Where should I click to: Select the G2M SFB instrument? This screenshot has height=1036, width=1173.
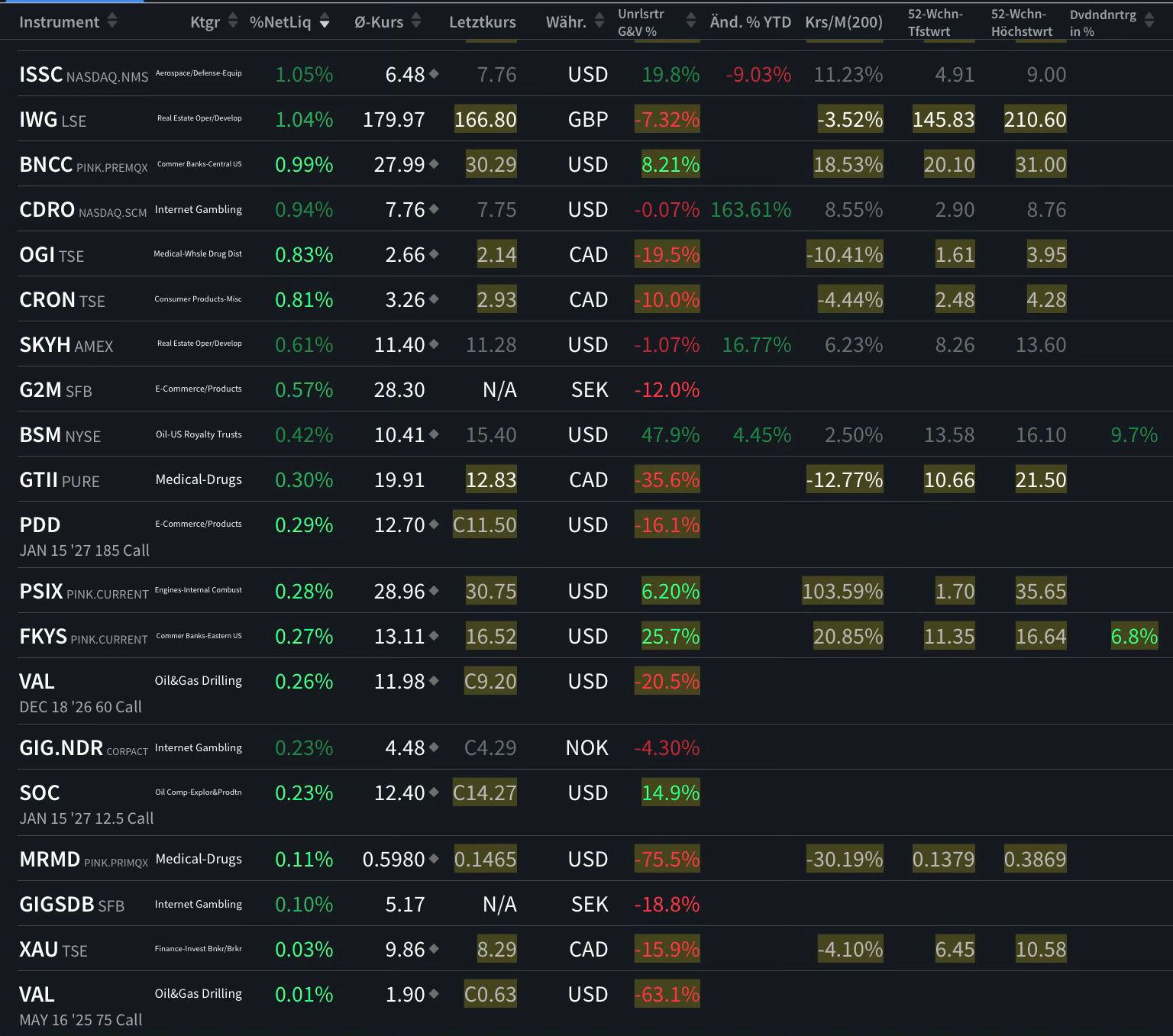point(55,390)
